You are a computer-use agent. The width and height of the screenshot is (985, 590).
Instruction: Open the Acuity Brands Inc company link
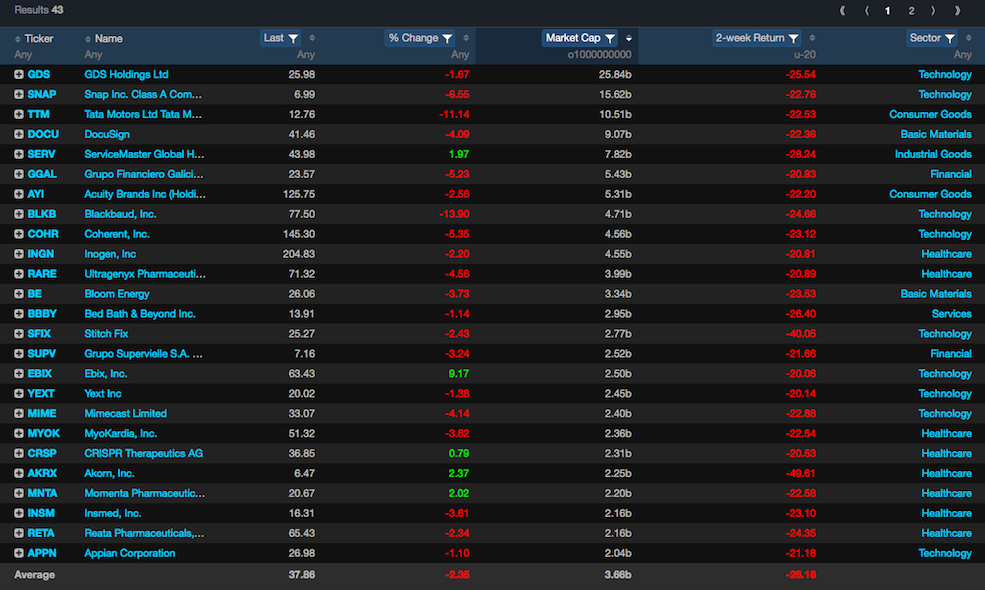(x=145, y=194)
